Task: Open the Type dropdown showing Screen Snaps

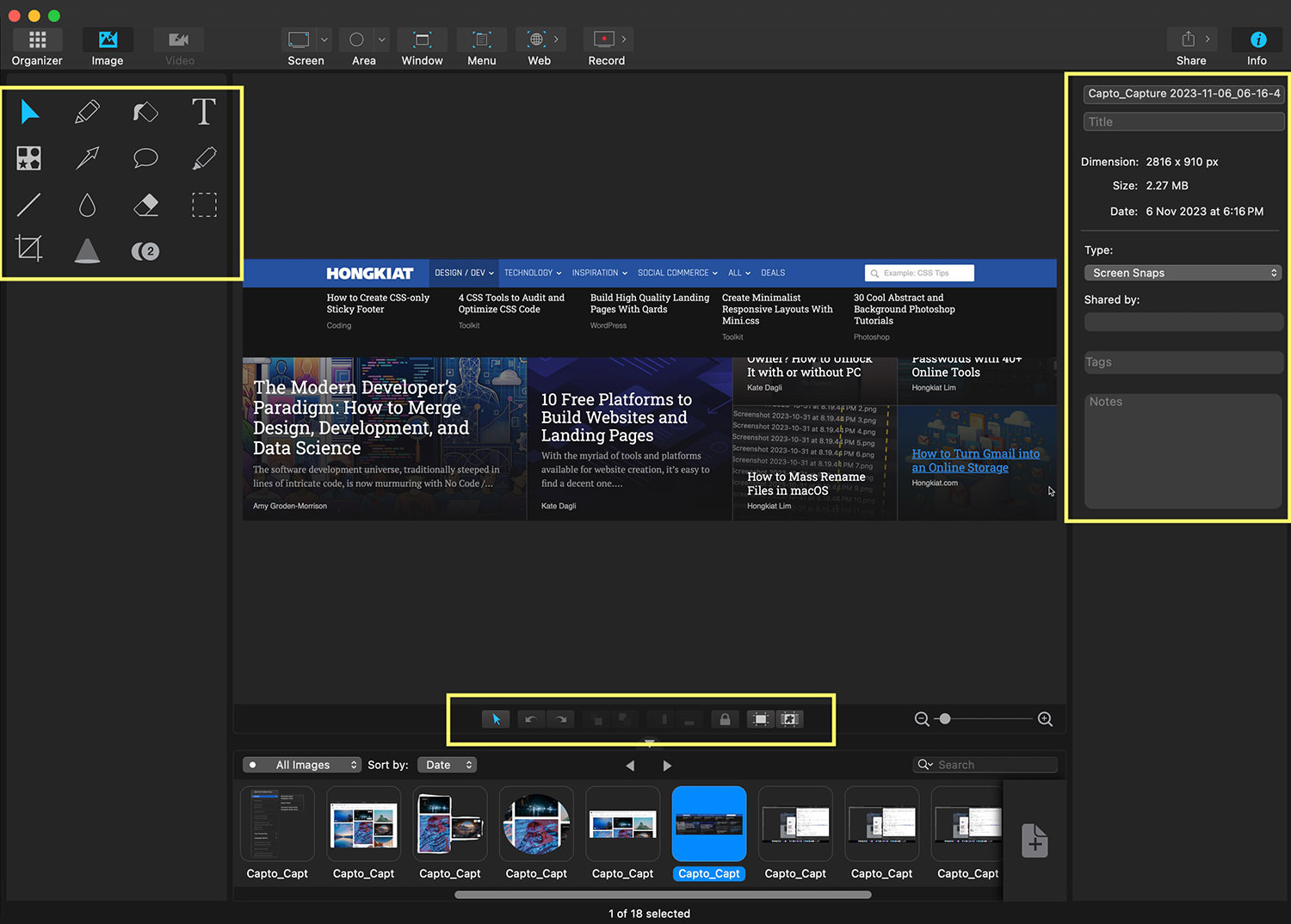Action: 1183,273
